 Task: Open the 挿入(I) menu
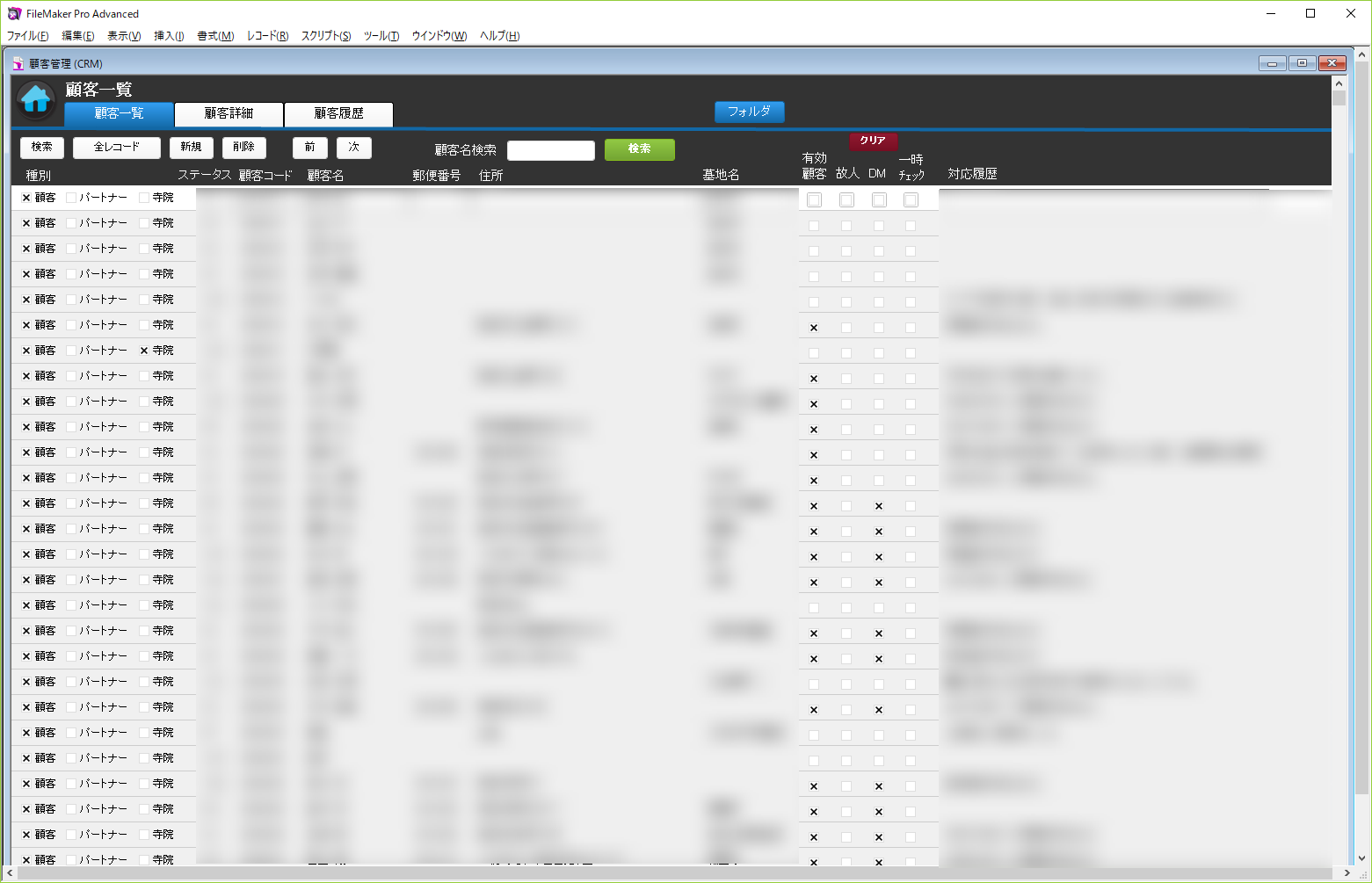pyautogui.click(x=169, y=36)
